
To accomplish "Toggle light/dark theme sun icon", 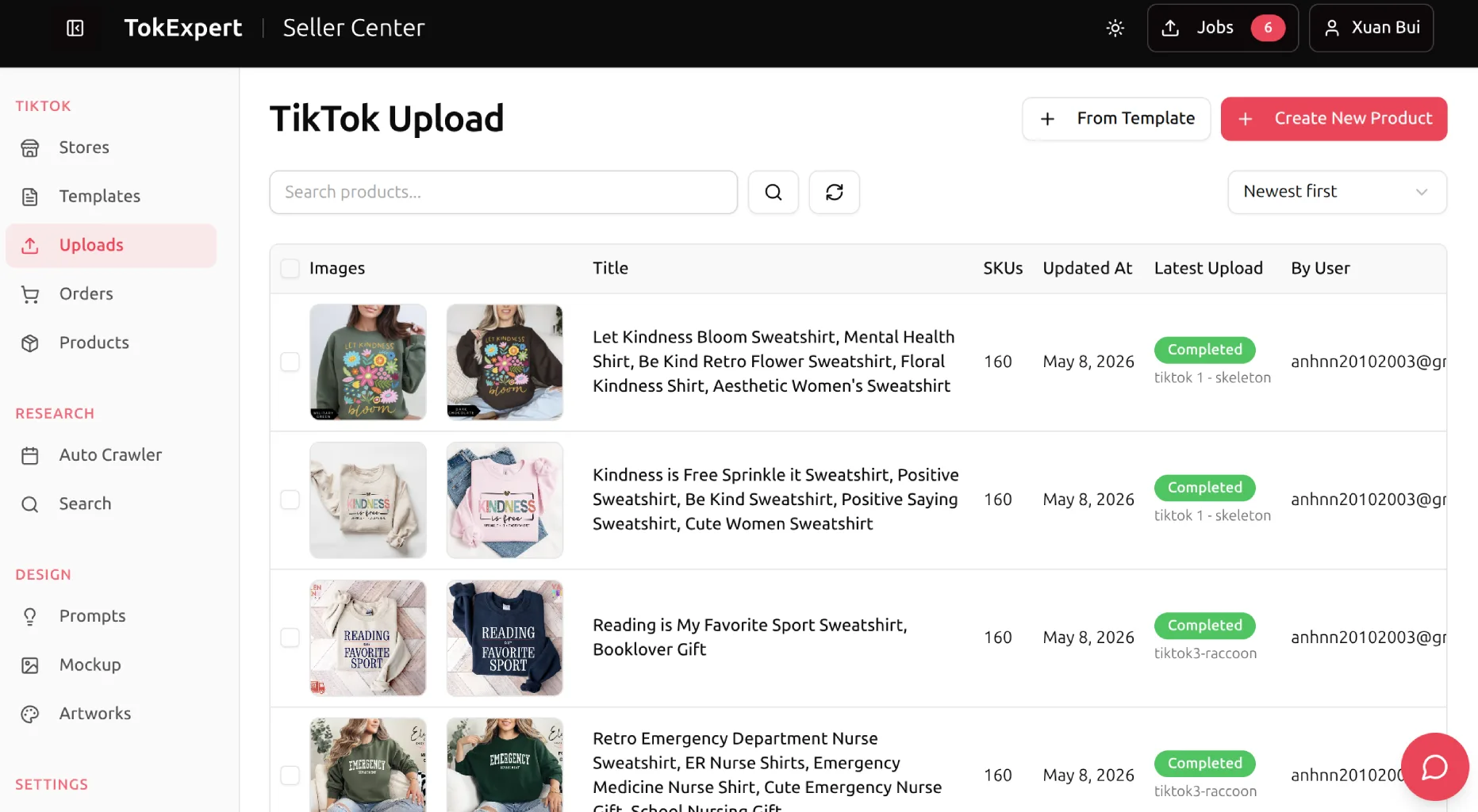I will coord(1115,29).
